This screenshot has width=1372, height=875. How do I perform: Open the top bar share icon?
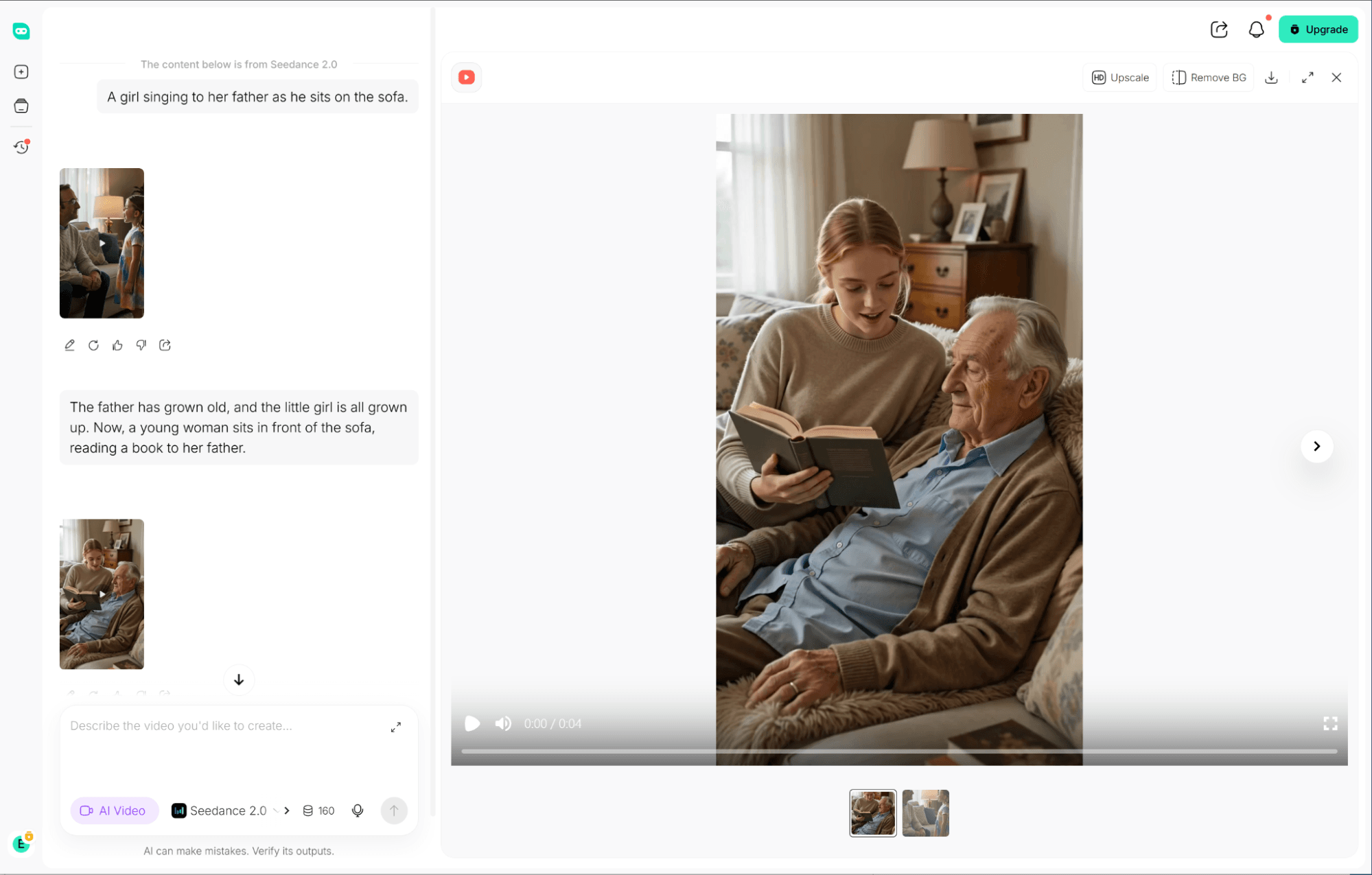click(x=1219, y=30)
